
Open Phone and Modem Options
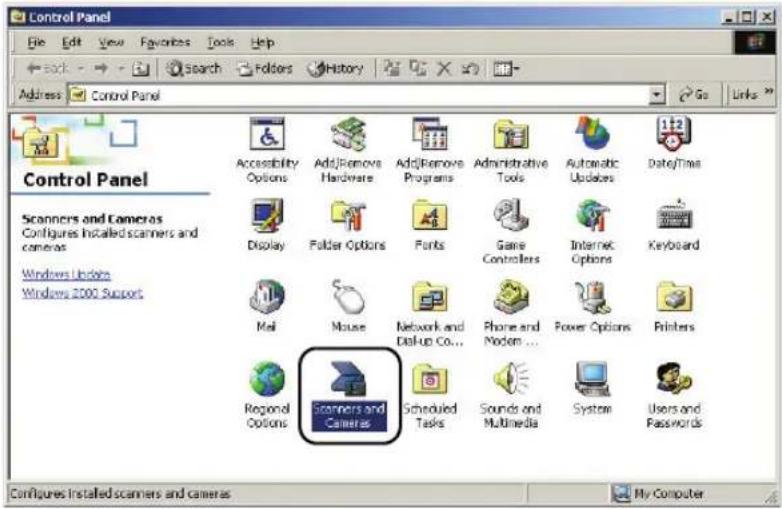click(511, 313)
